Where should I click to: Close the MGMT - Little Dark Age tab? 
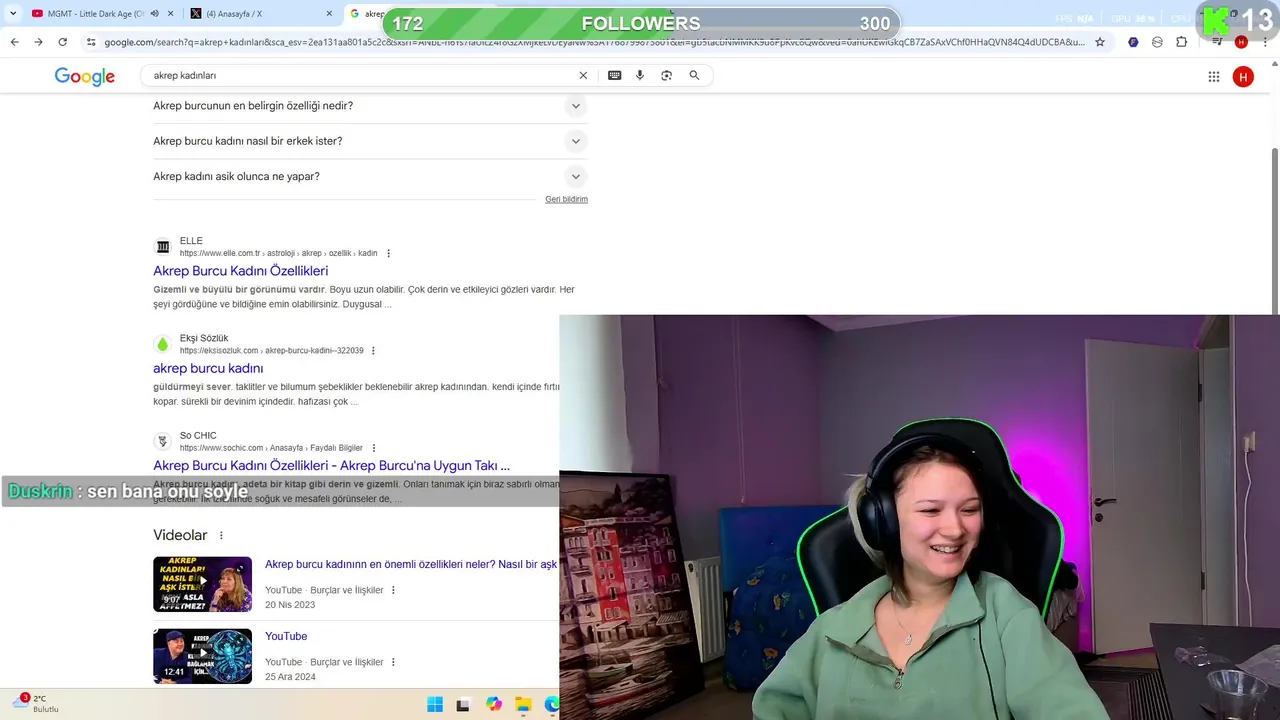(170, 14)
